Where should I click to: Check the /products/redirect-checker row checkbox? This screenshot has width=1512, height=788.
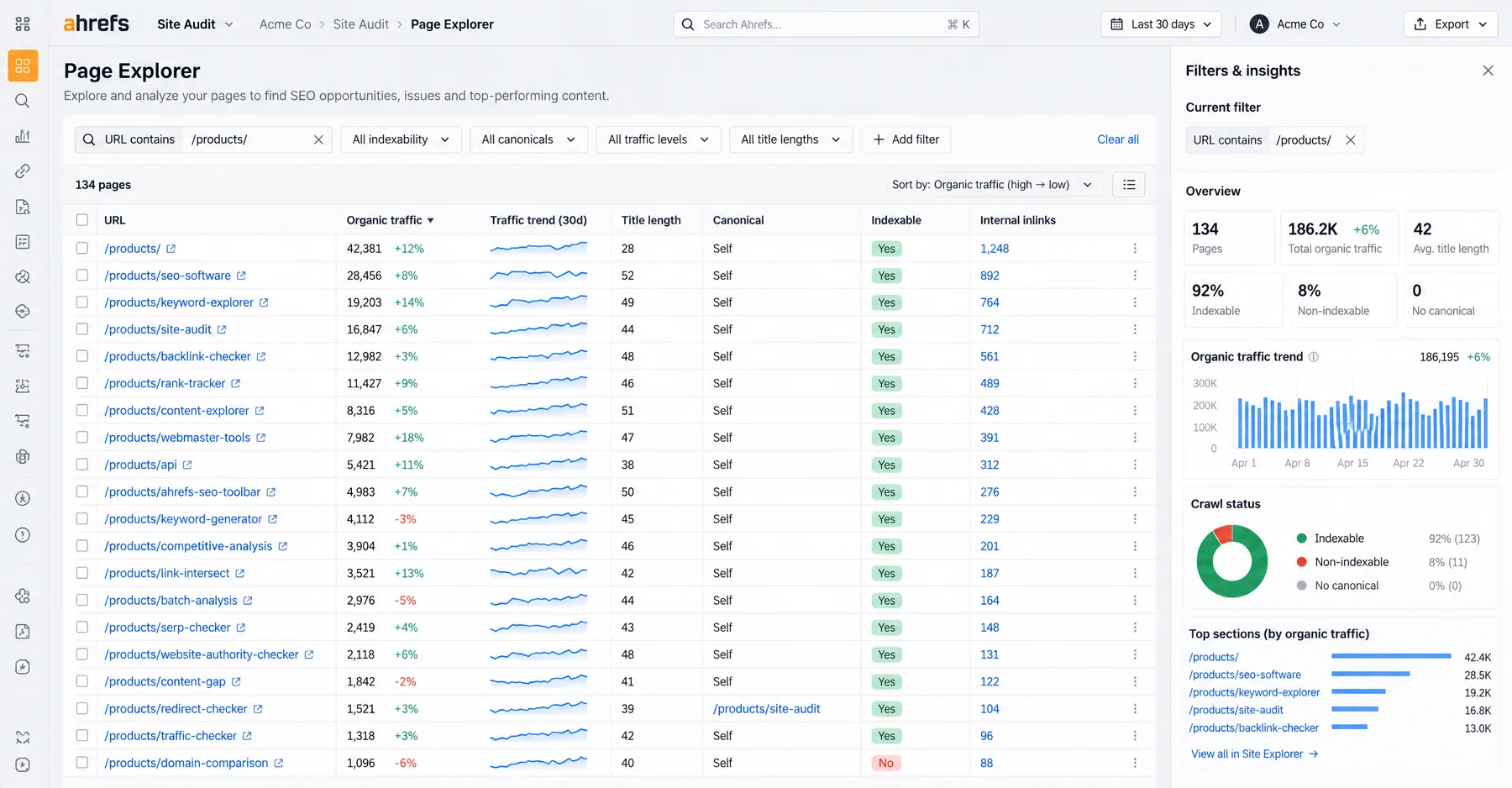(82, 709)
